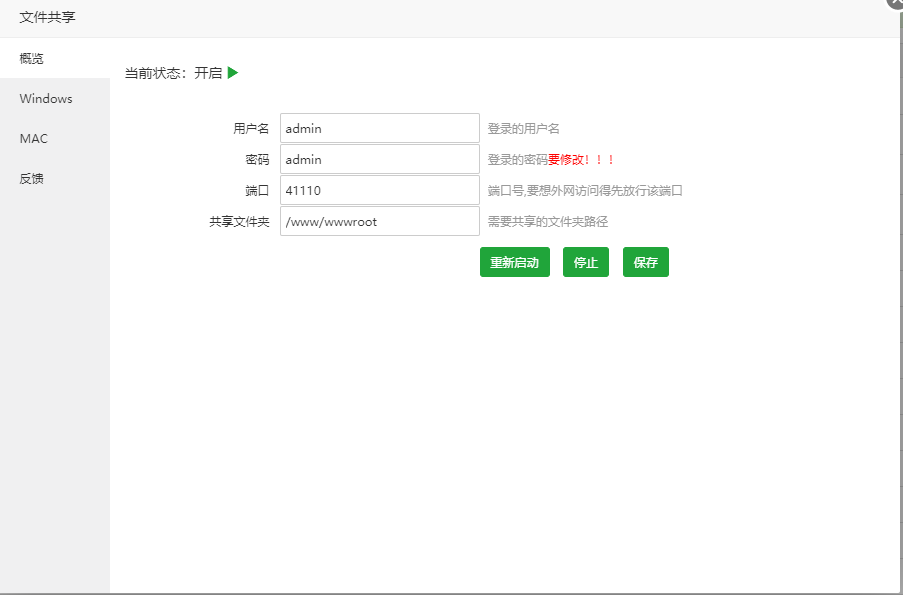Screen dimensions: 903x595
Task: Click the port hint 端口号,要想外网访问得先放行该端口
Action: (x=585, y=191)
